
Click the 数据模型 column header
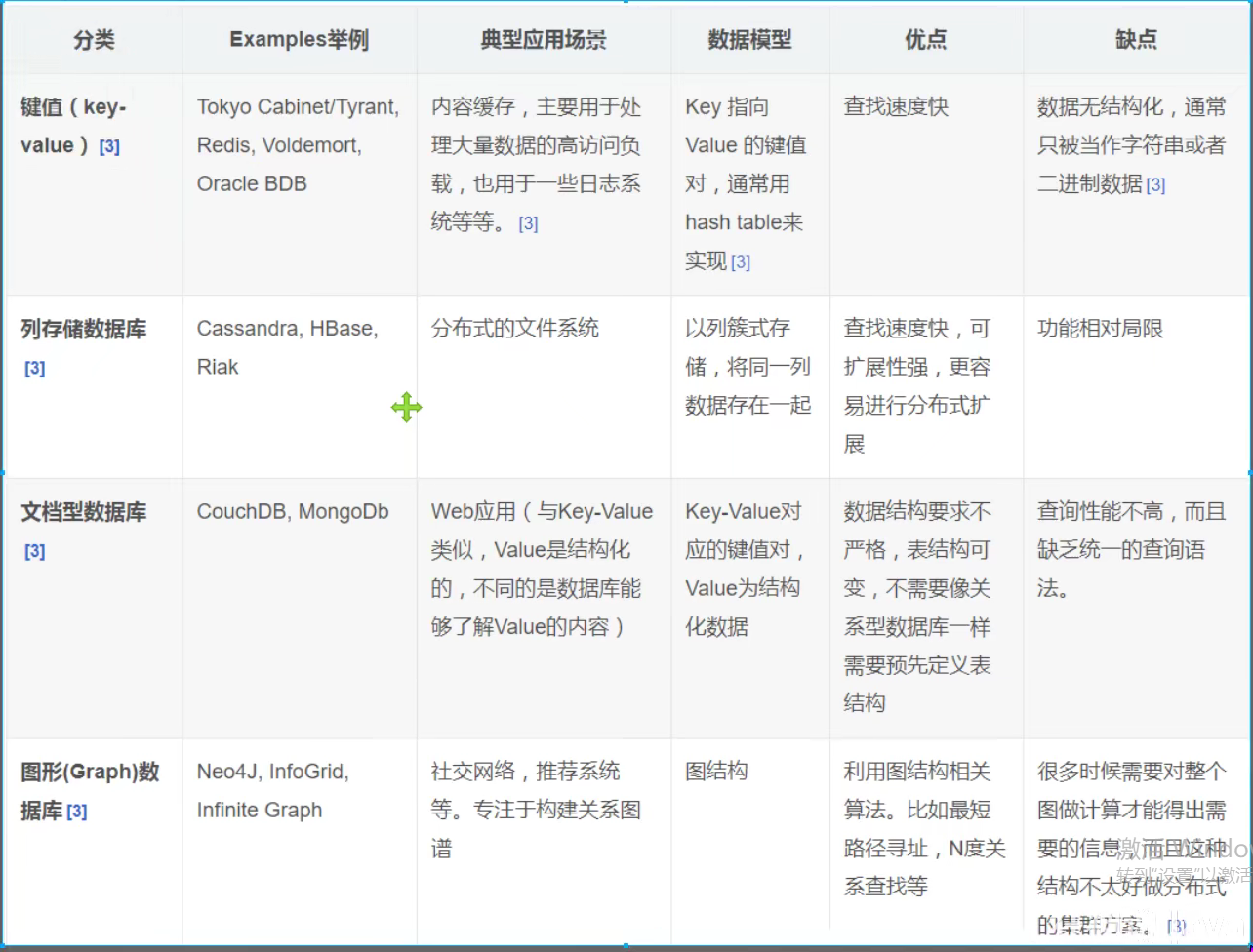pyautogui.click(x=749, y=40)
